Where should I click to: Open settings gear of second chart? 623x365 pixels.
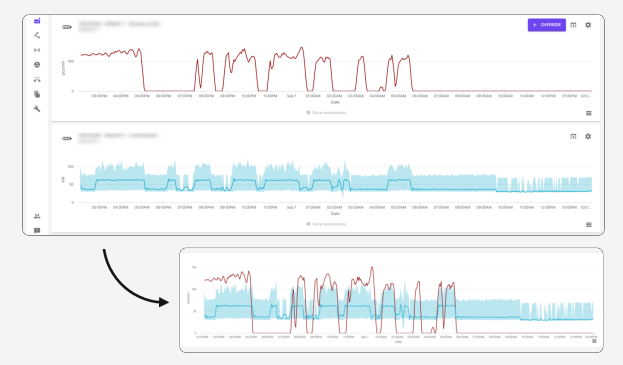pyautogui.click(x=588, y=136)
